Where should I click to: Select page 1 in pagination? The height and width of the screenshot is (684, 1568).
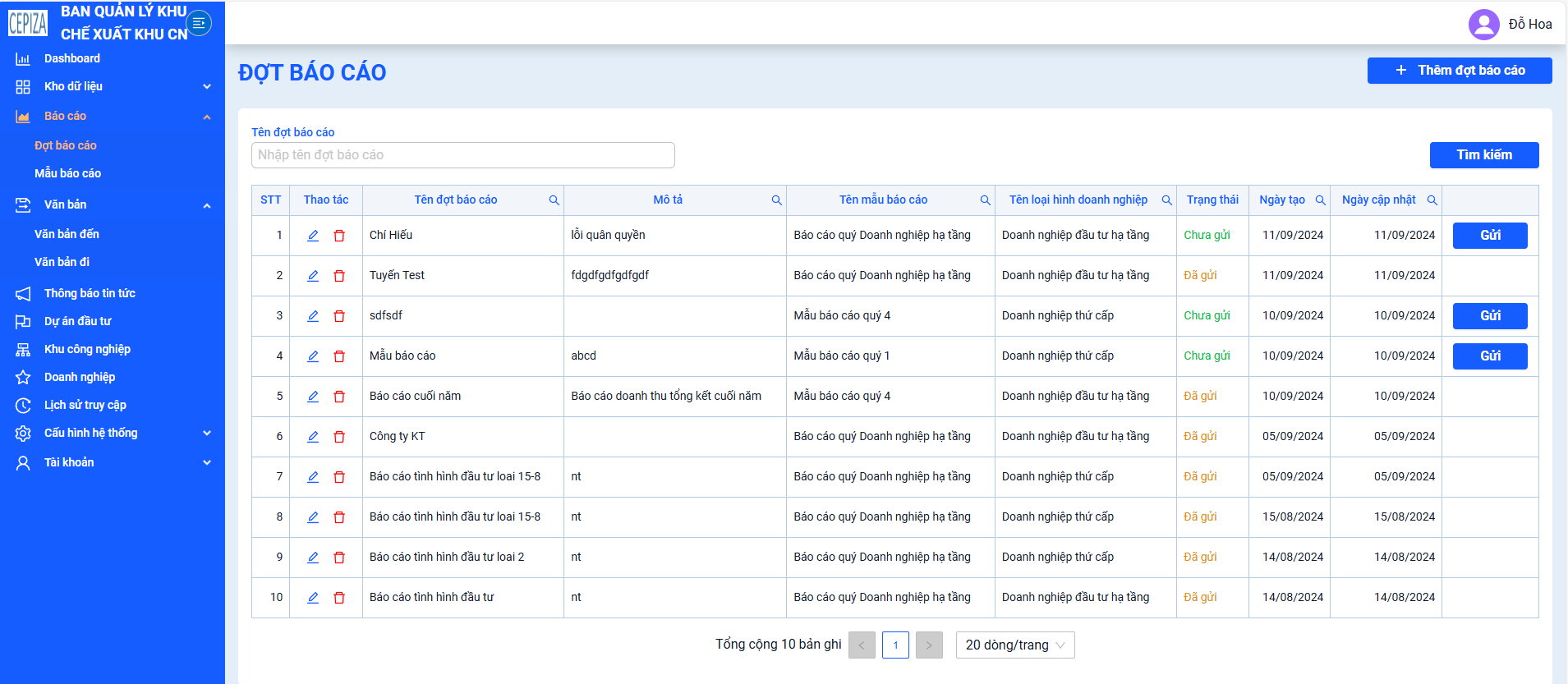[895, 645]
